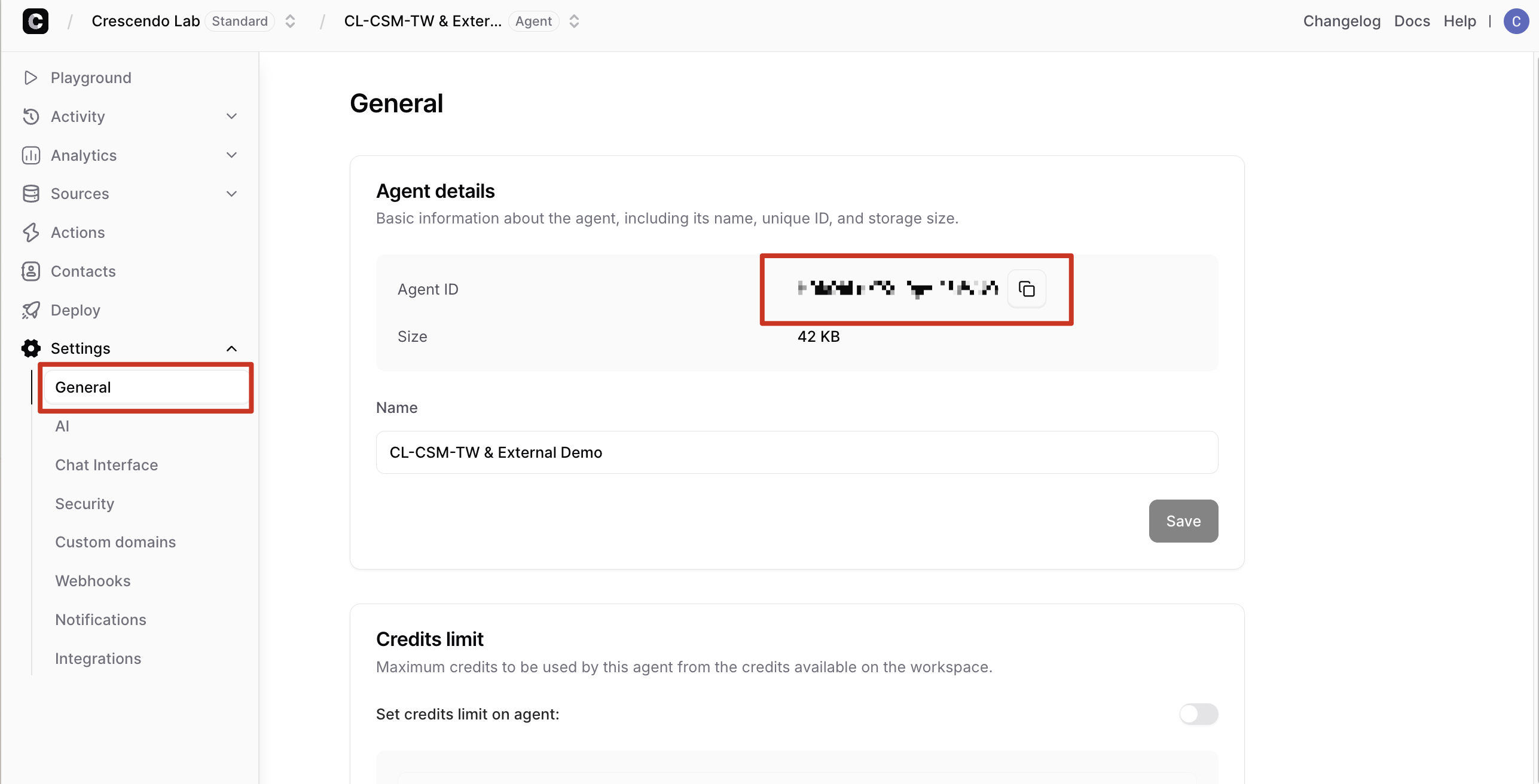Open the agent switcher dropdown arrows

coord(574,22)
